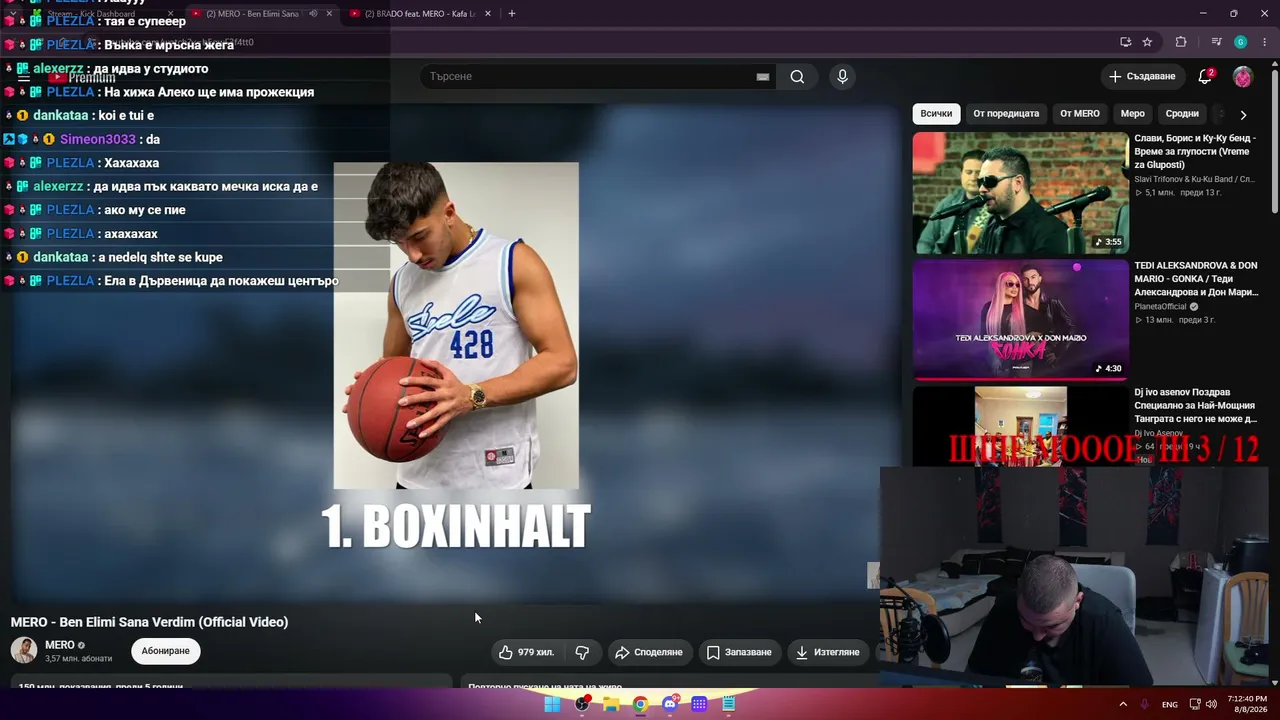Subscribe with the Абониране button
The image size is (1280, 720).
coord(166,651)
